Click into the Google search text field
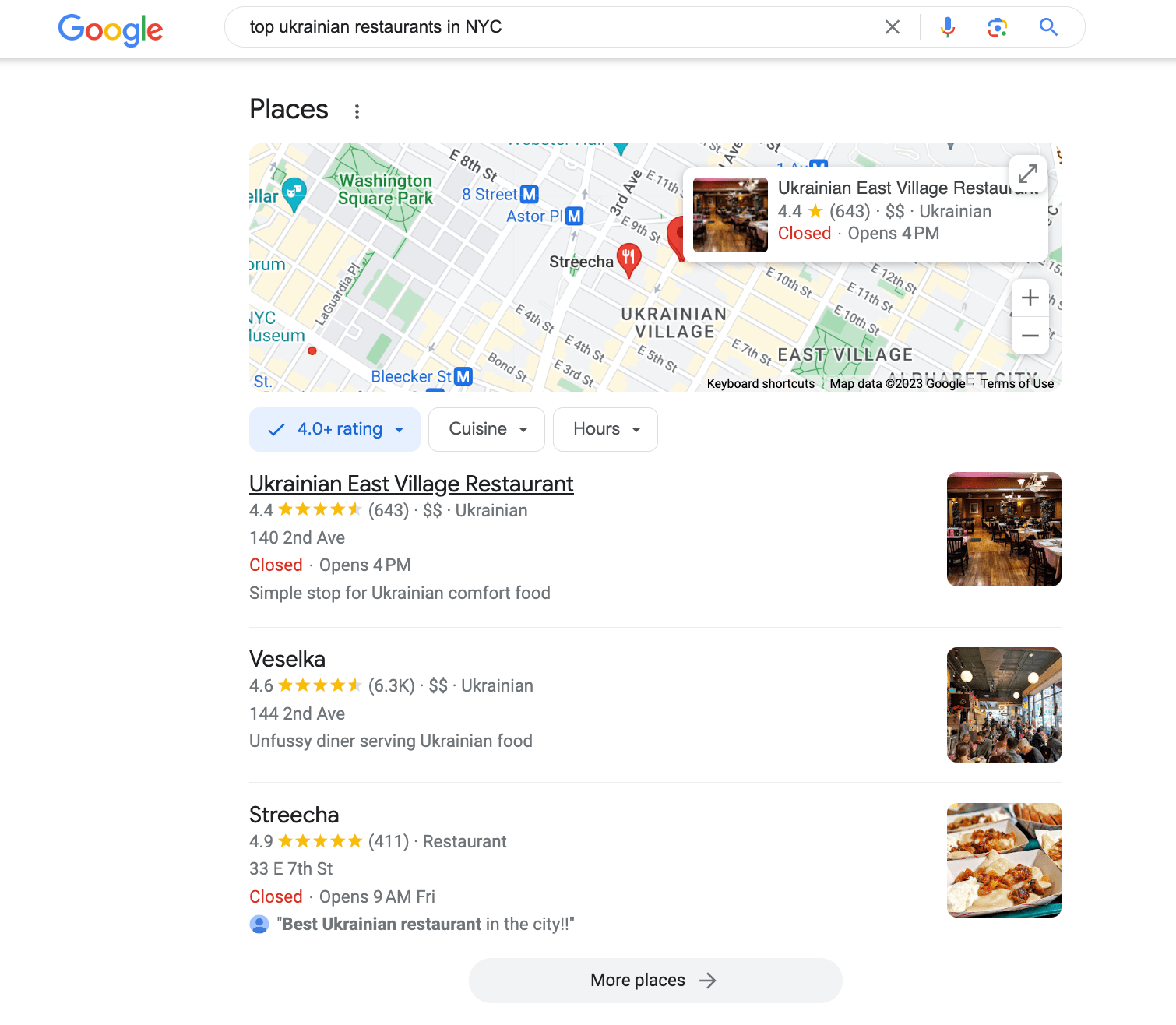1176x1025 pixels. click(561, 27)
